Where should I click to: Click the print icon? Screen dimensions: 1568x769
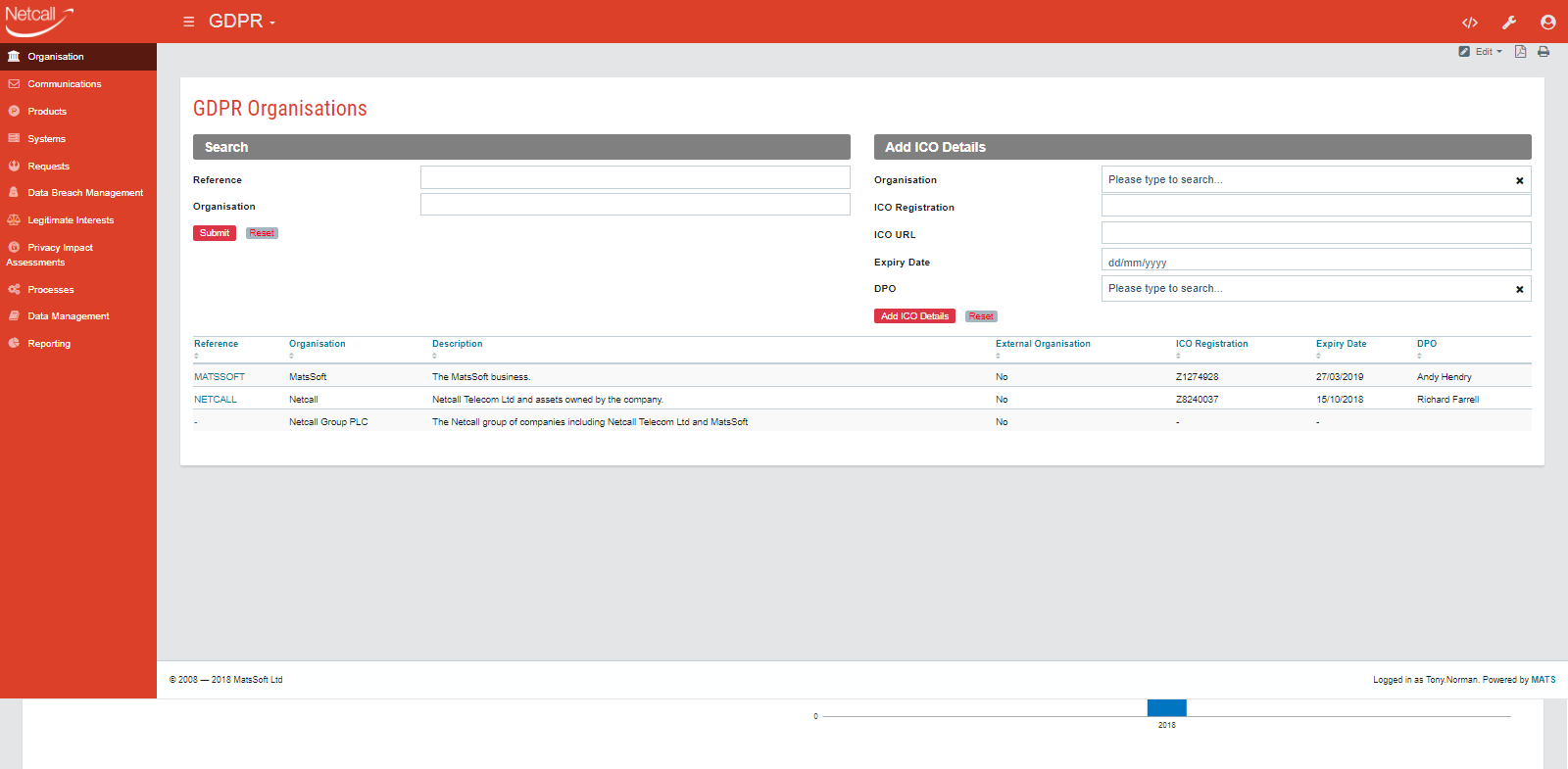click(x=1543, y=52)
